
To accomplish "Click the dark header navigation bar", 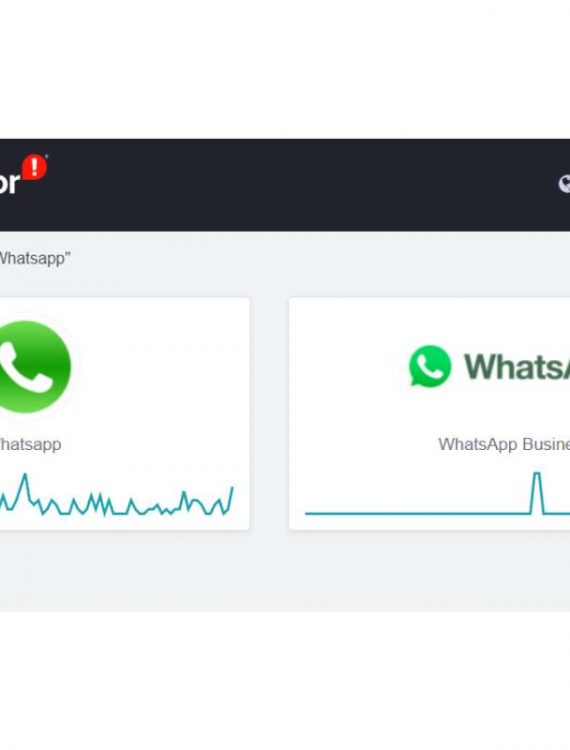I will (x=285, y=185).
